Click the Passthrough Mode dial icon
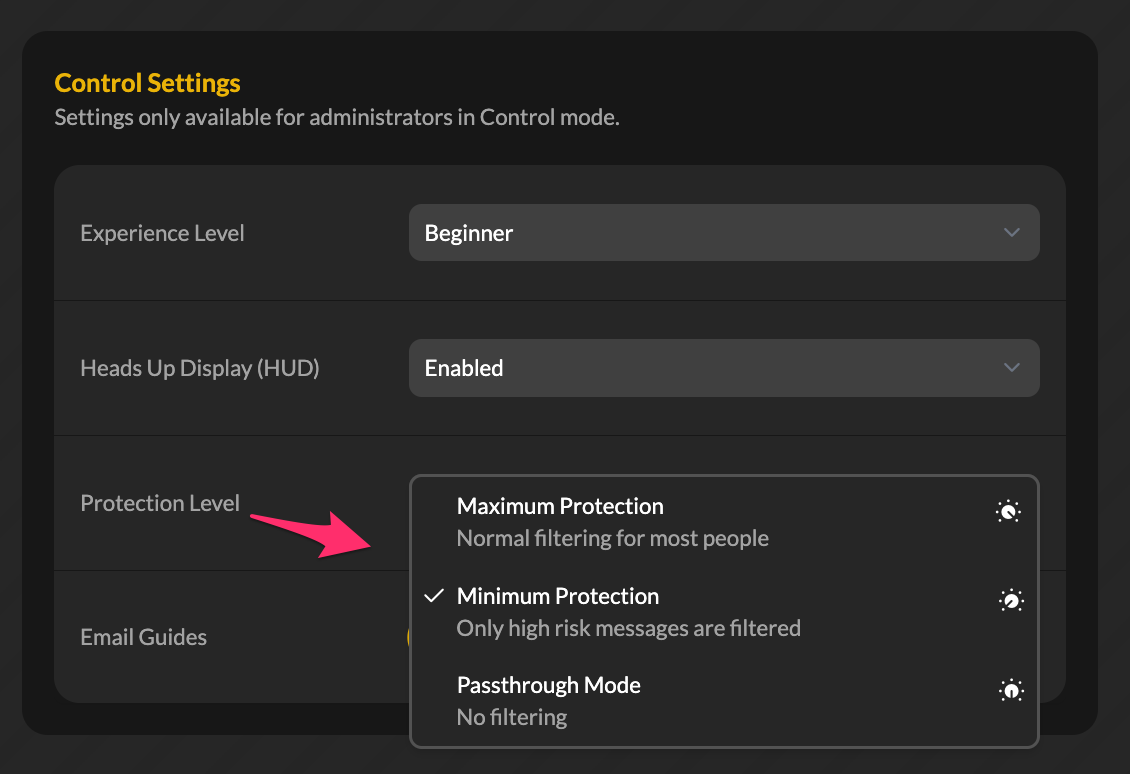Viewport: 1130px width, 774px height. click(1011, 690)
